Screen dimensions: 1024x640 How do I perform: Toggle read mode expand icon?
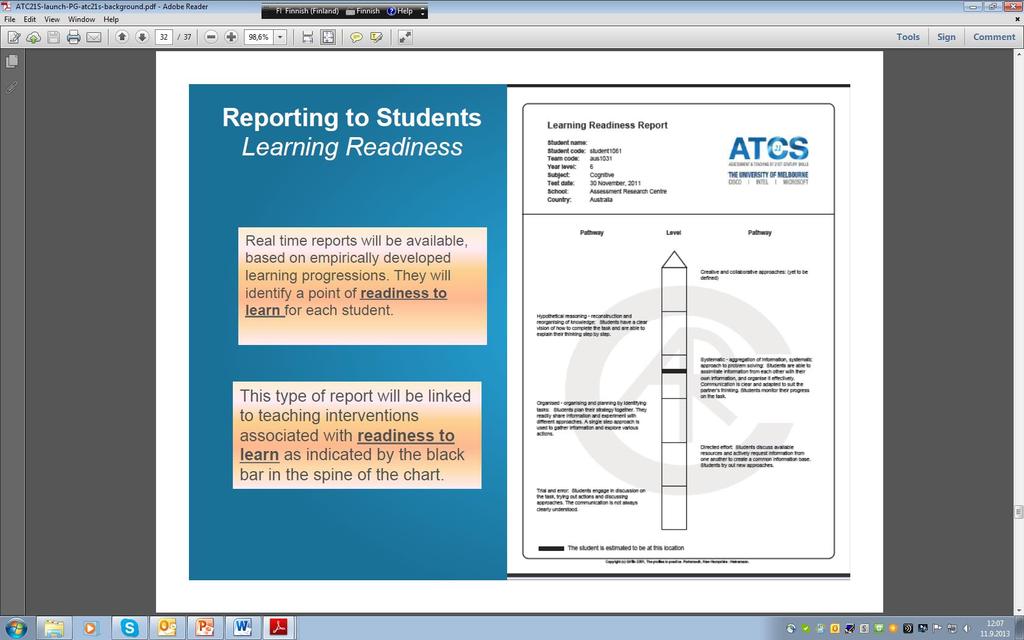[x=406, y=37]
